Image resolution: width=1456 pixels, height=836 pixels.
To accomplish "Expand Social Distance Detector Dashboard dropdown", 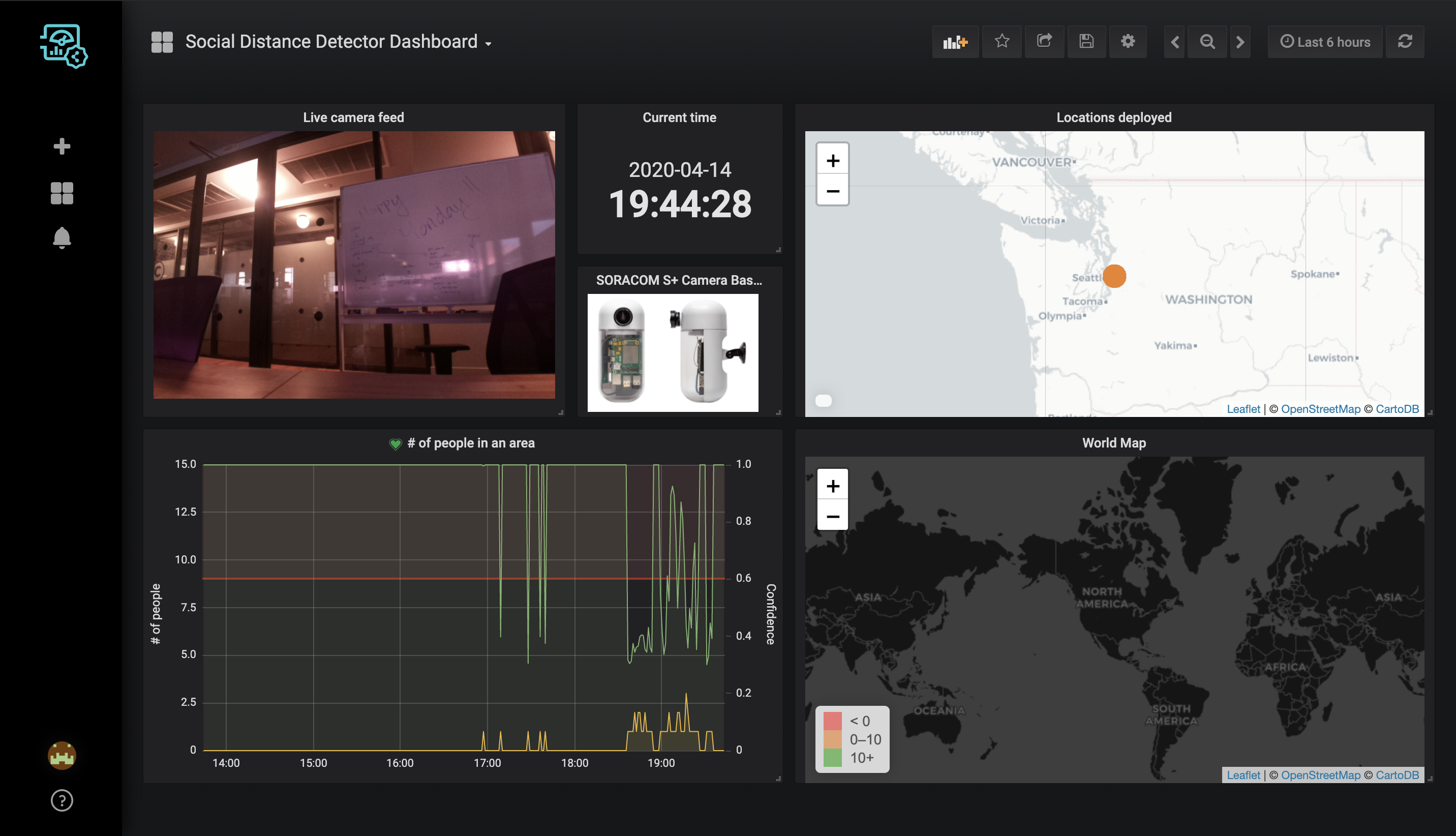I will 331,42.
